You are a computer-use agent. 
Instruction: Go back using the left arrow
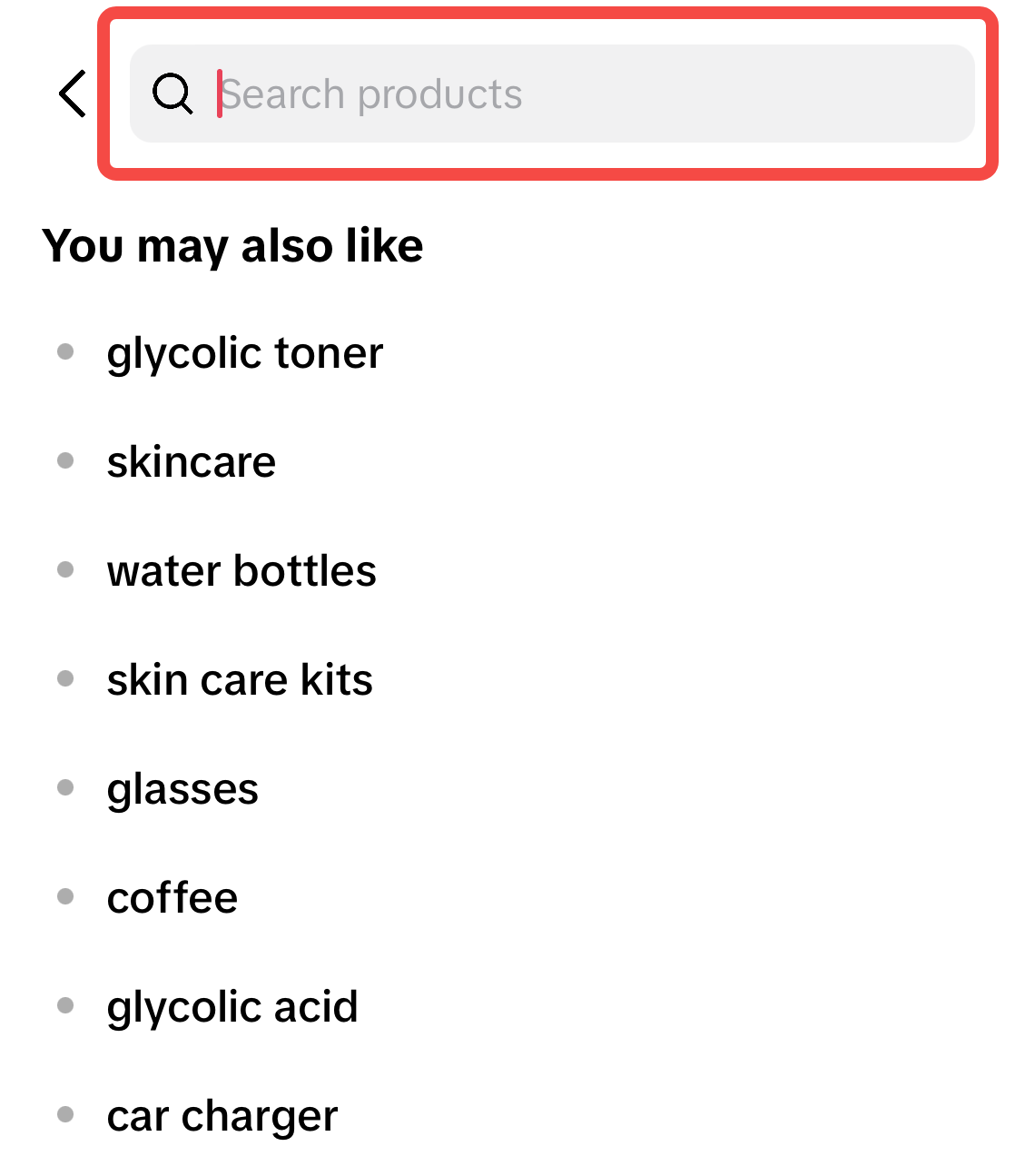pos(73,94)
